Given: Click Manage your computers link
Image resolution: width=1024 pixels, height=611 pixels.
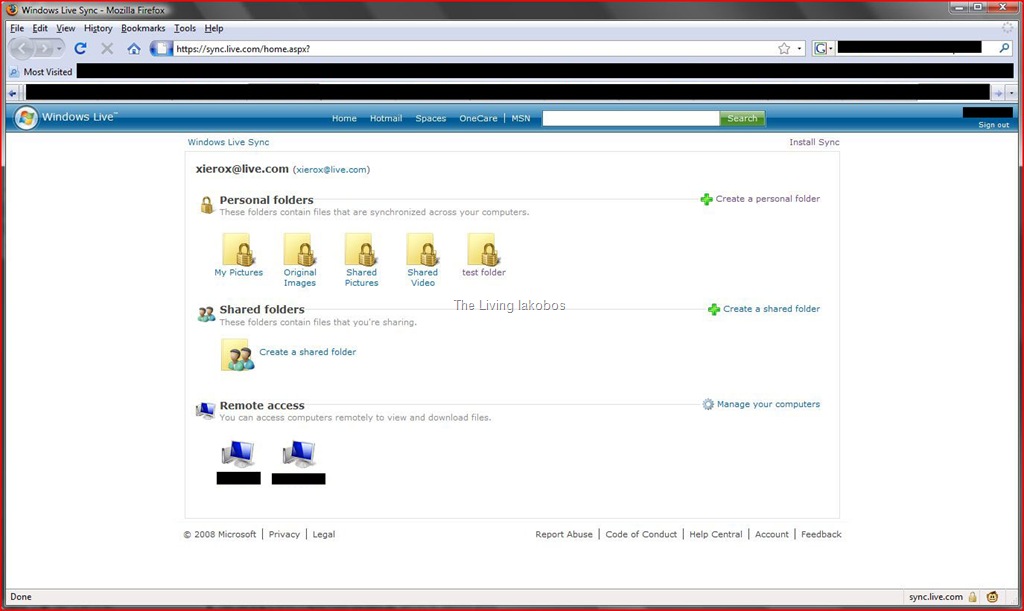Looking at the screenshot, I should (768, 404).
